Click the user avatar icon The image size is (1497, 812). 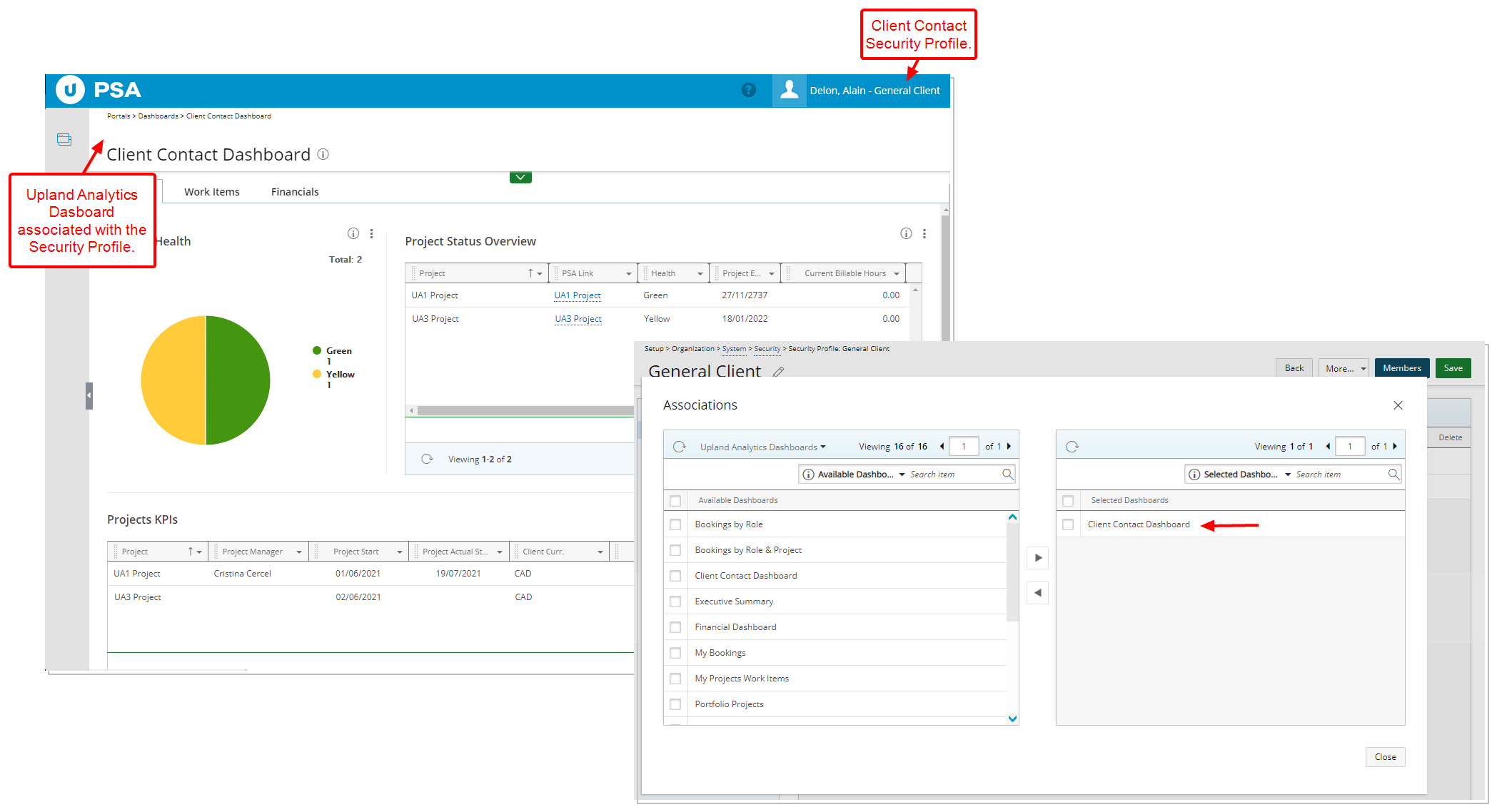(789, 90)
